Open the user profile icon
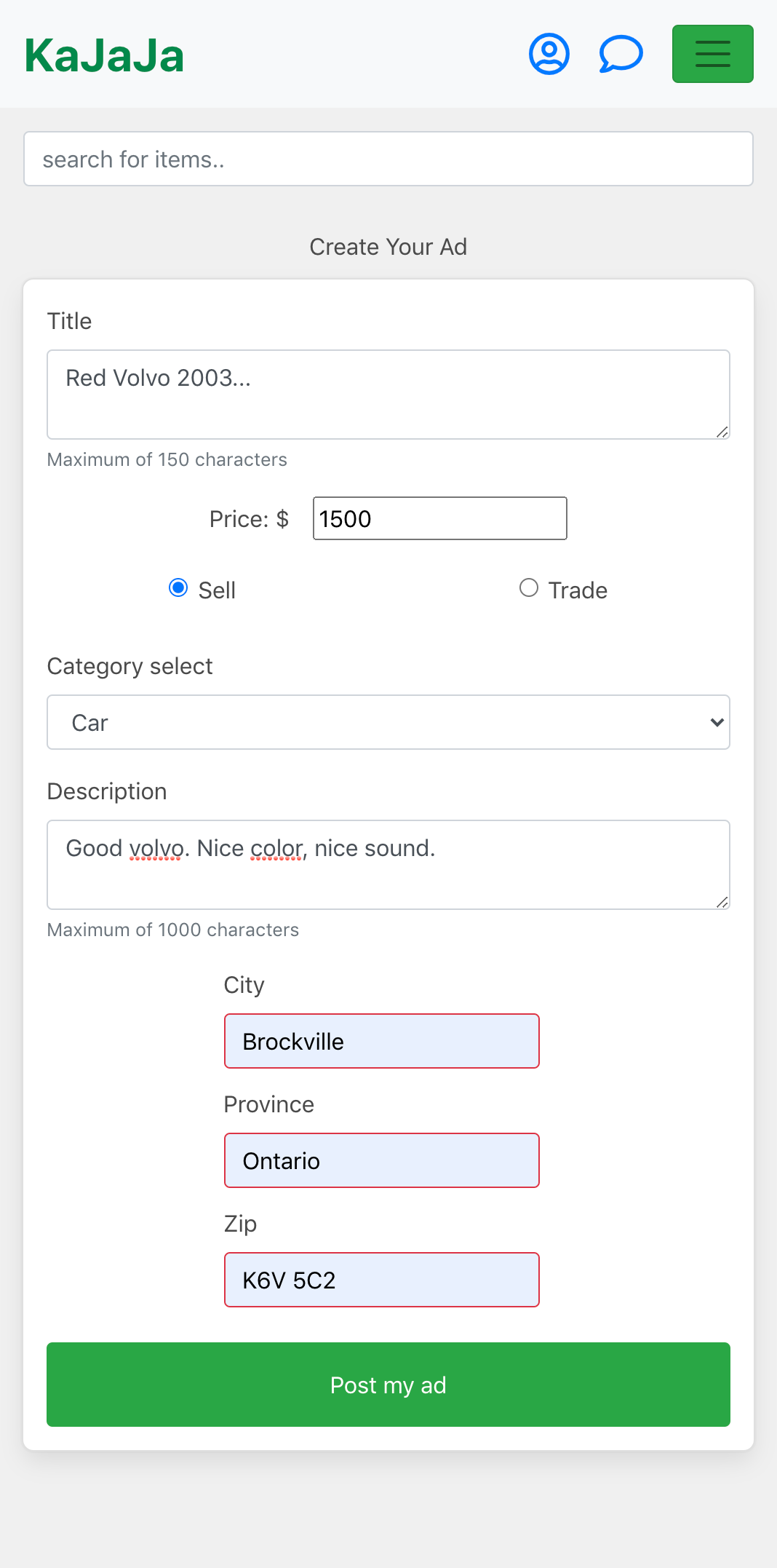 coord(549,54)
